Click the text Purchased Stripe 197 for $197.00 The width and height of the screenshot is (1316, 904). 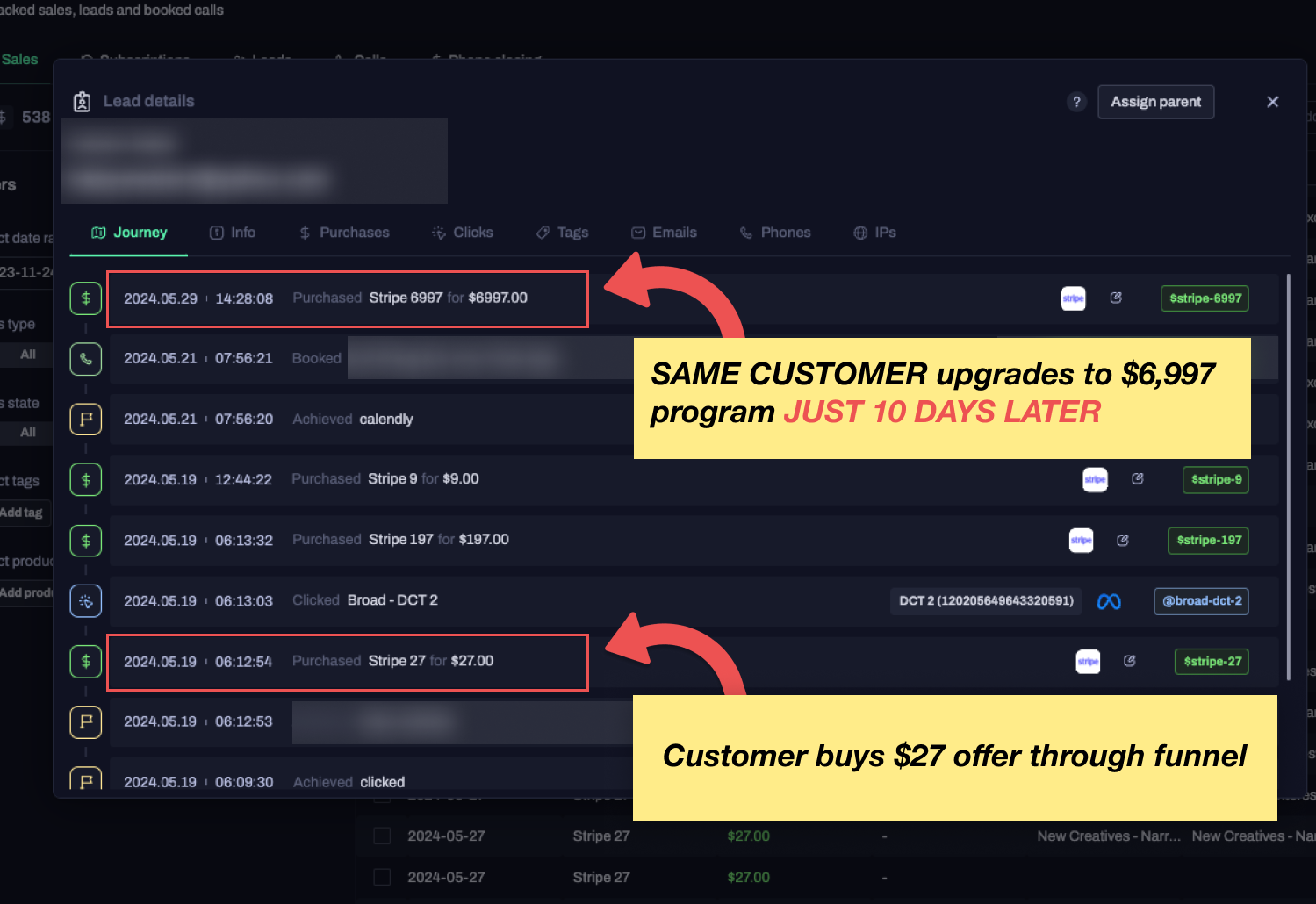pos(400,539)
